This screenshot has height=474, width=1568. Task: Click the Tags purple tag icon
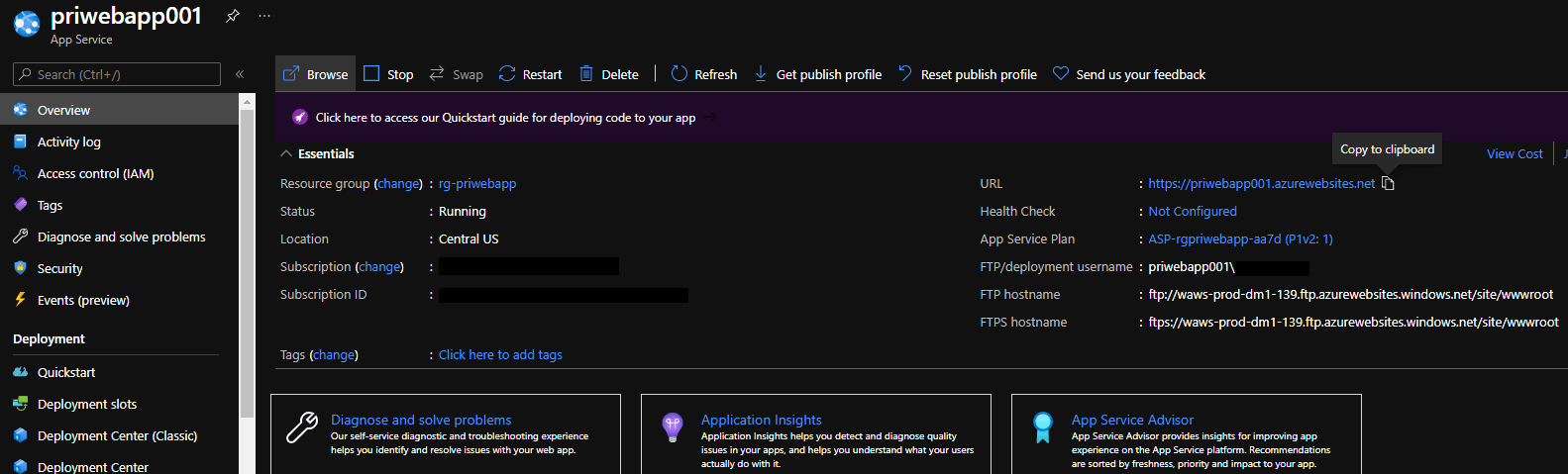20,205
